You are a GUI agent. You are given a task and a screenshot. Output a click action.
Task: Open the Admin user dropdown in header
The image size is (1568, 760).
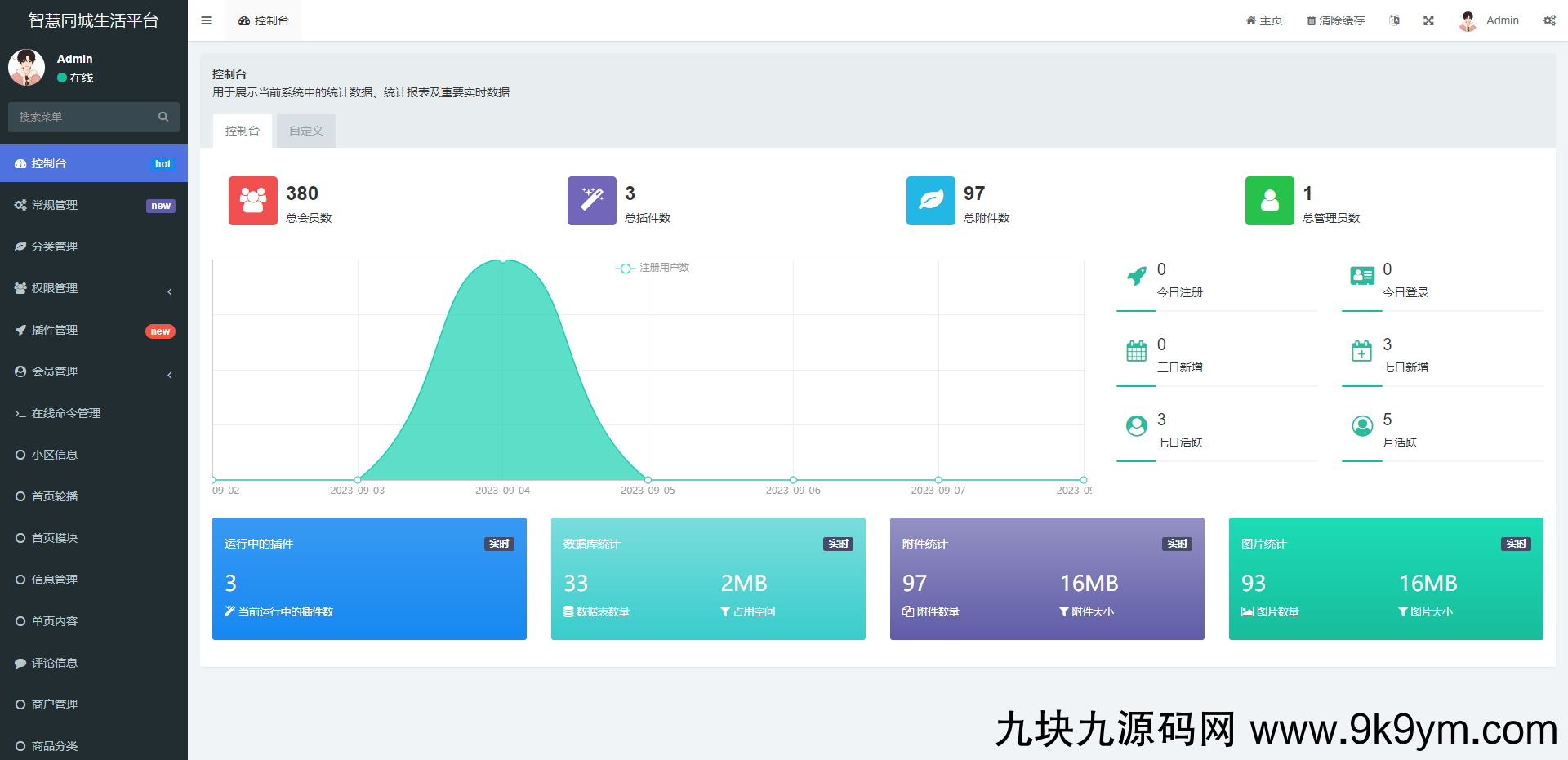[1489, 20]
